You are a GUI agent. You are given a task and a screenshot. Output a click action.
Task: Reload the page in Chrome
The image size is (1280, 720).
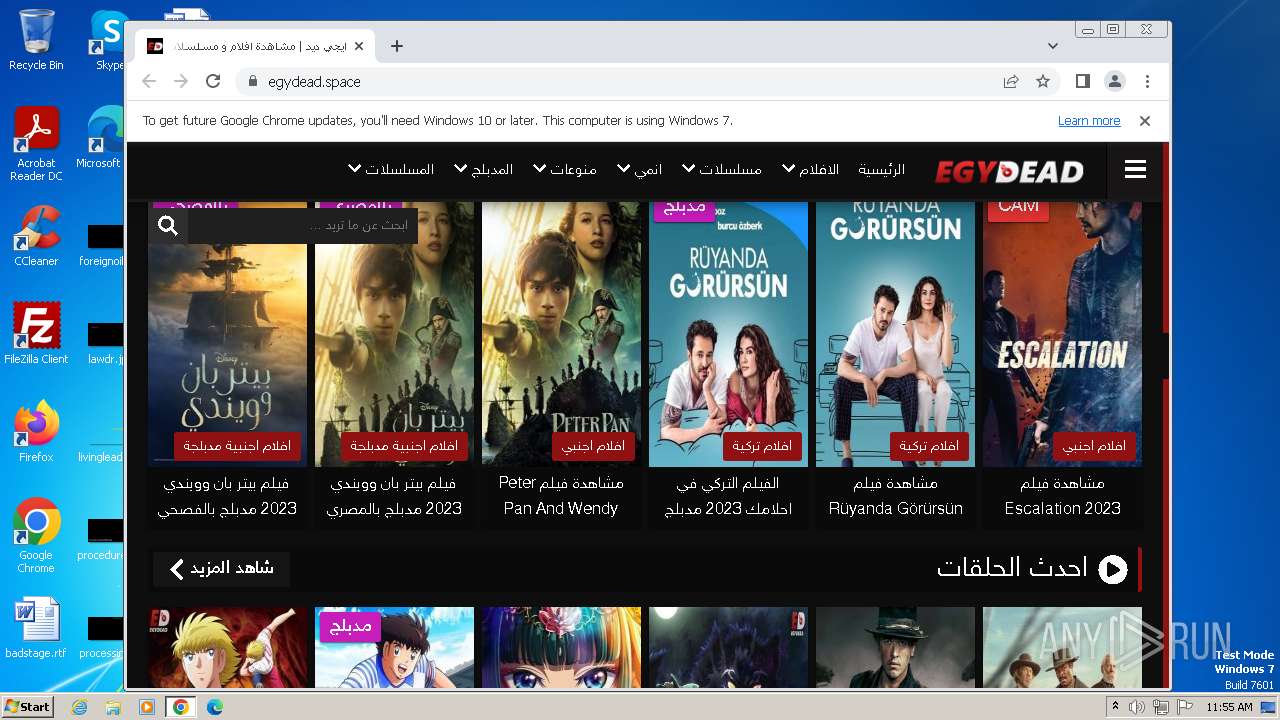pos(213,82)
